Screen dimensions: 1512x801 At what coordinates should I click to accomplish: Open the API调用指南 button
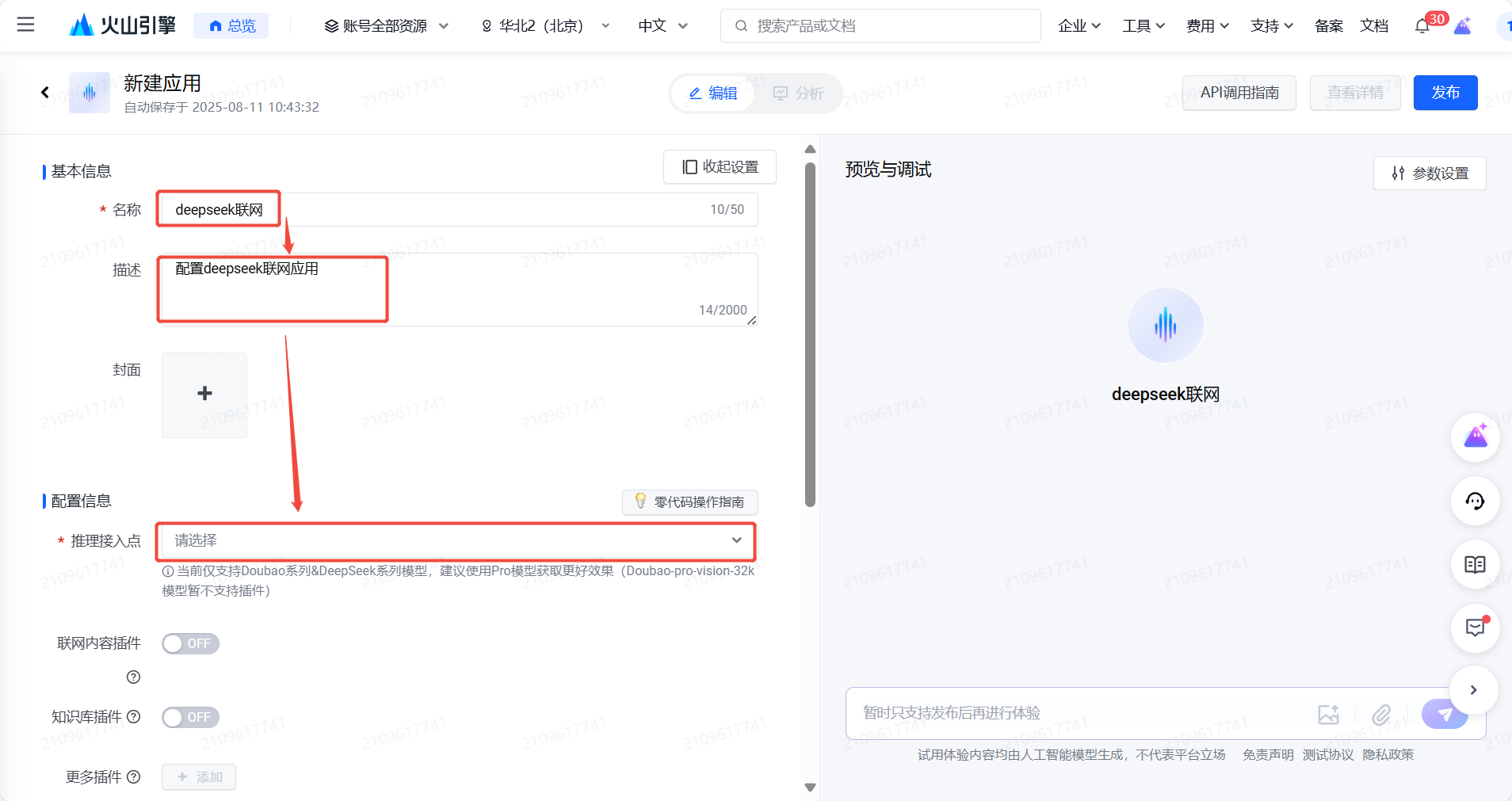[1239, 93]
